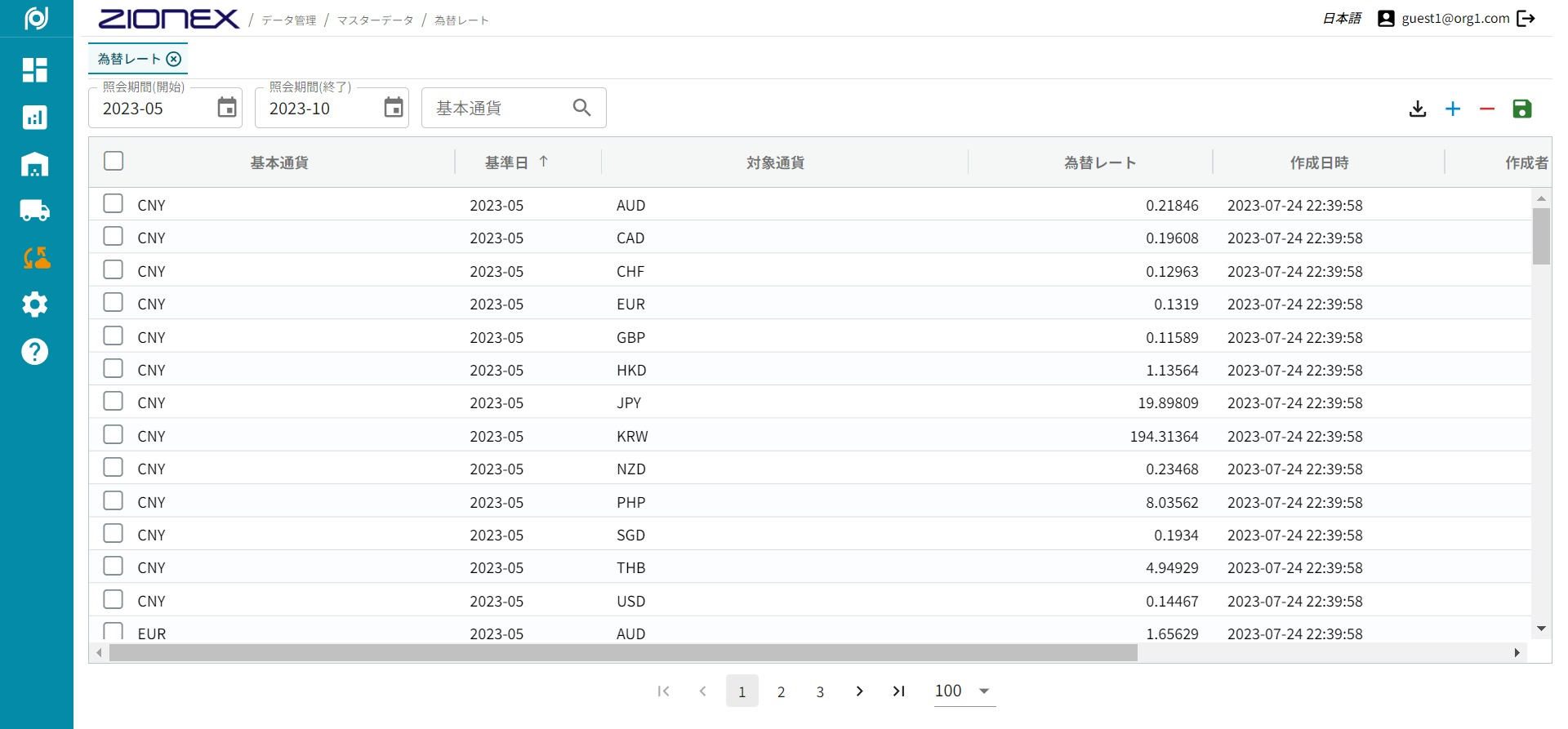Open the help question mark icon

point(34,352)
